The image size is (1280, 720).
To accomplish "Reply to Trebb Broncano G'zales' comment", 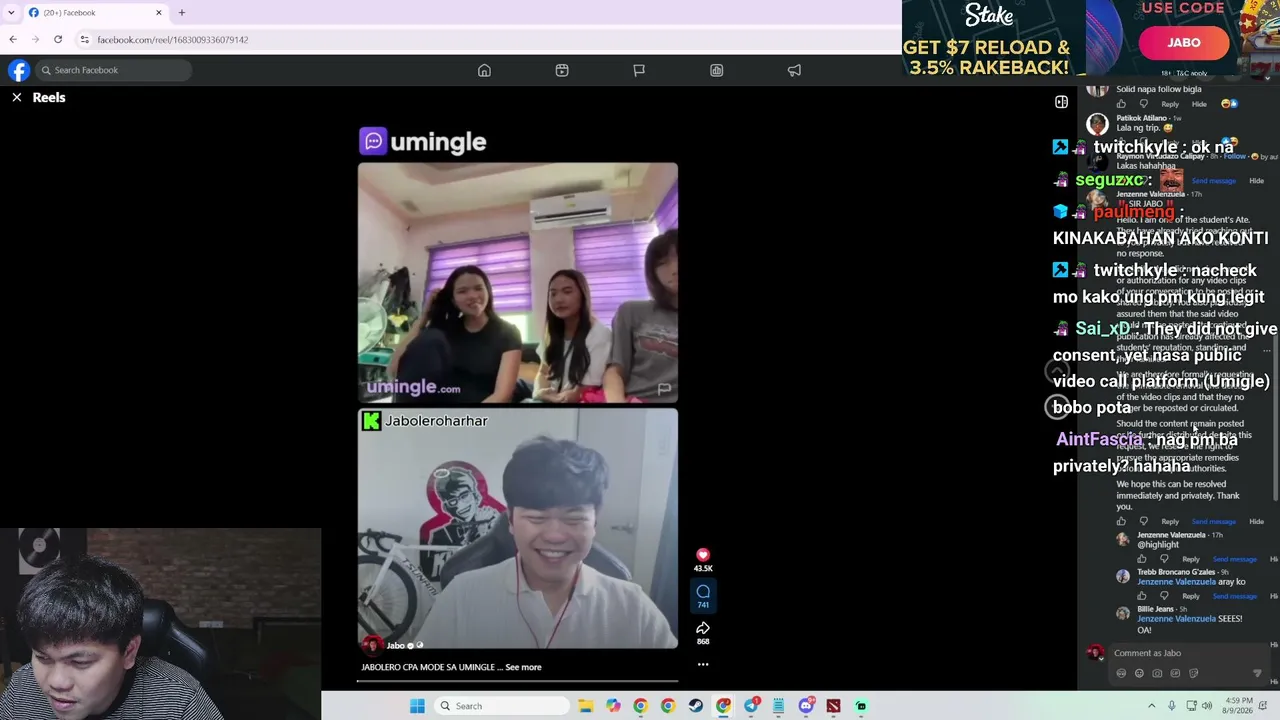I will [x=1191, y=596].
